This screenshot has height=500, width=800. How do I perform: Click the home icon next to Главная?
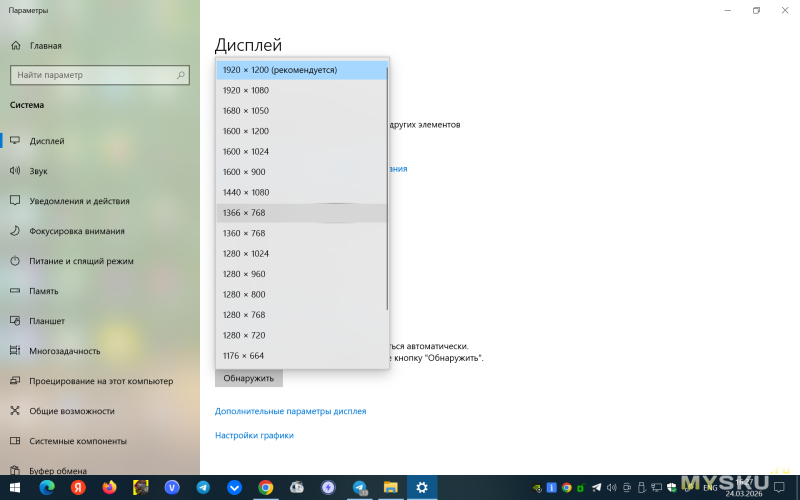15,45
